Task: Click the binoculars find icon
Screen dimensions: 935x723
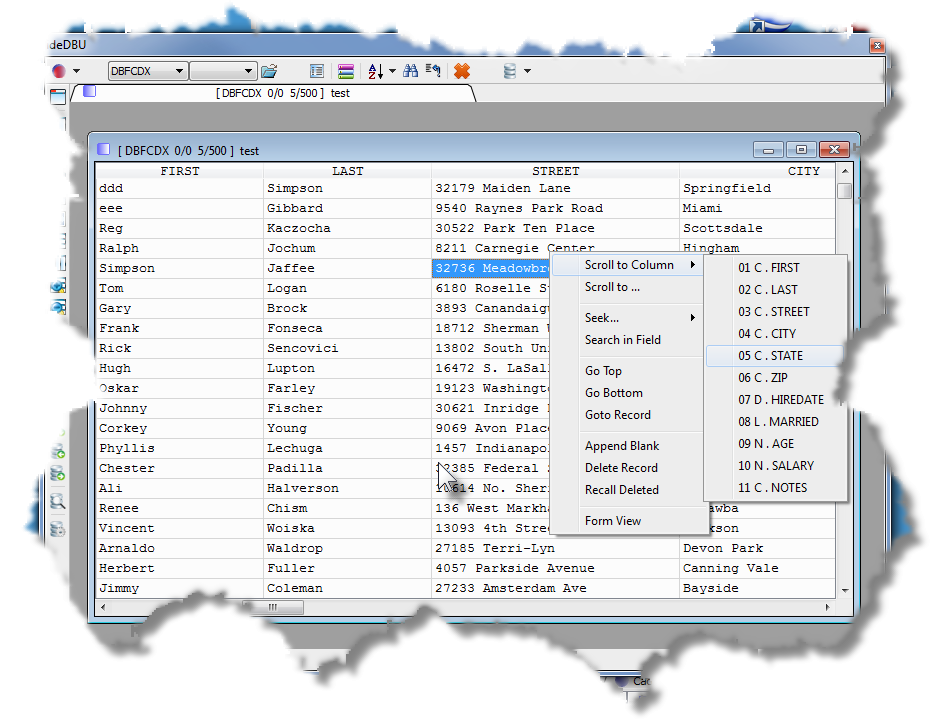Action: tap(410, 71)
